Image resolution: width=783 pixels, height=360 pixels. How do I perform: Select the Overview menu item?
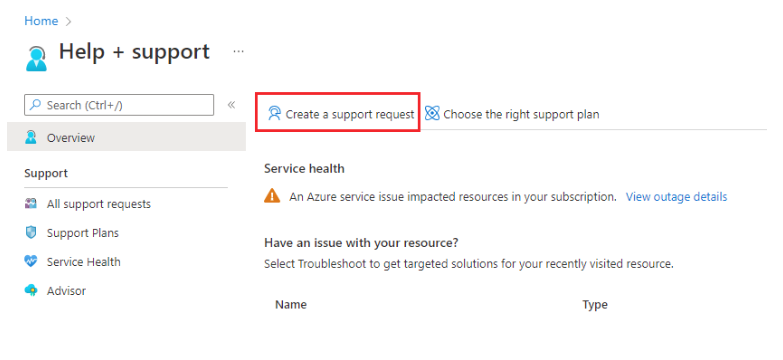126,137
